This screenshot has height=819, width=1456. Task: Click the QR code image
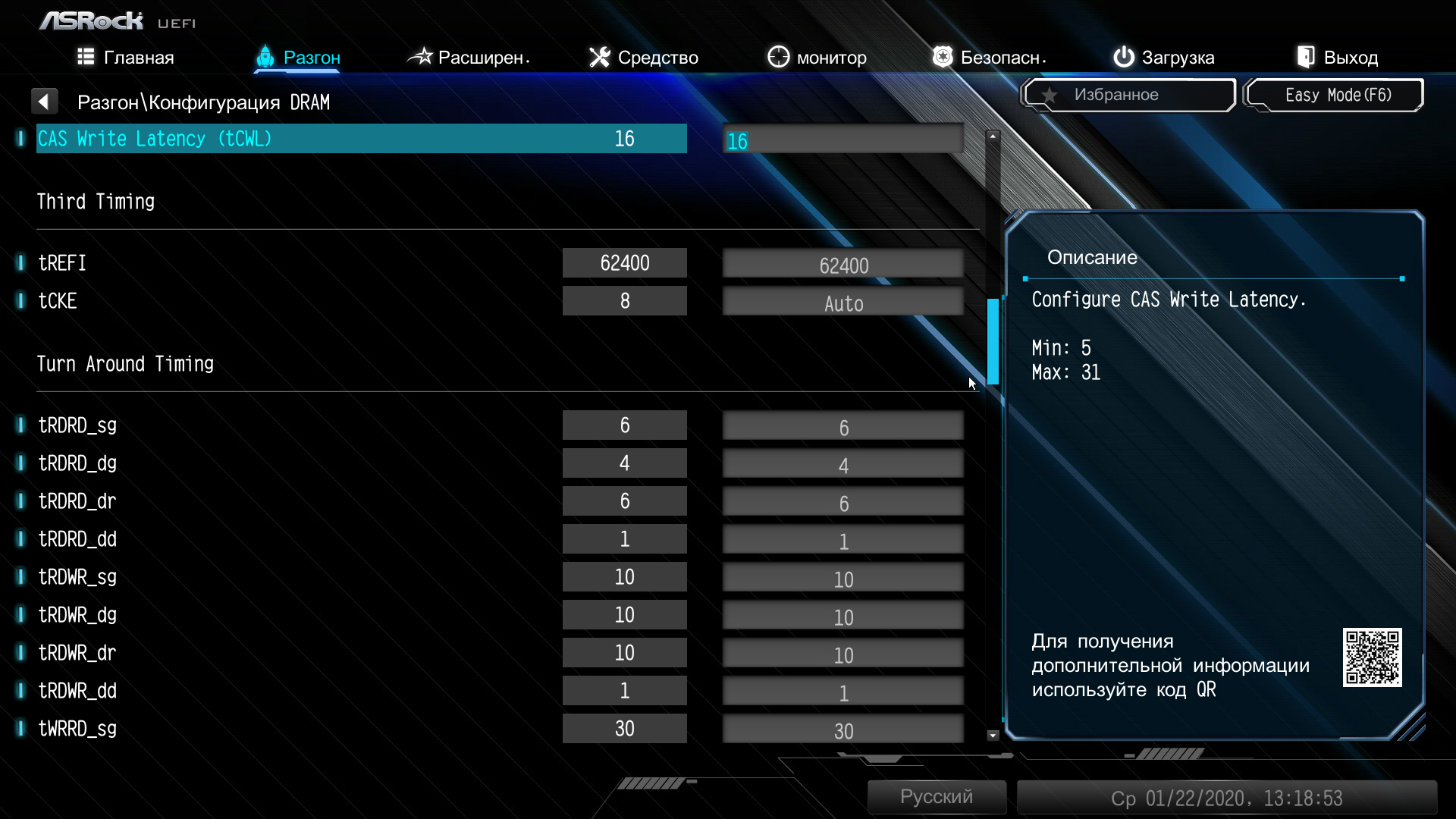click(1372, 657)
